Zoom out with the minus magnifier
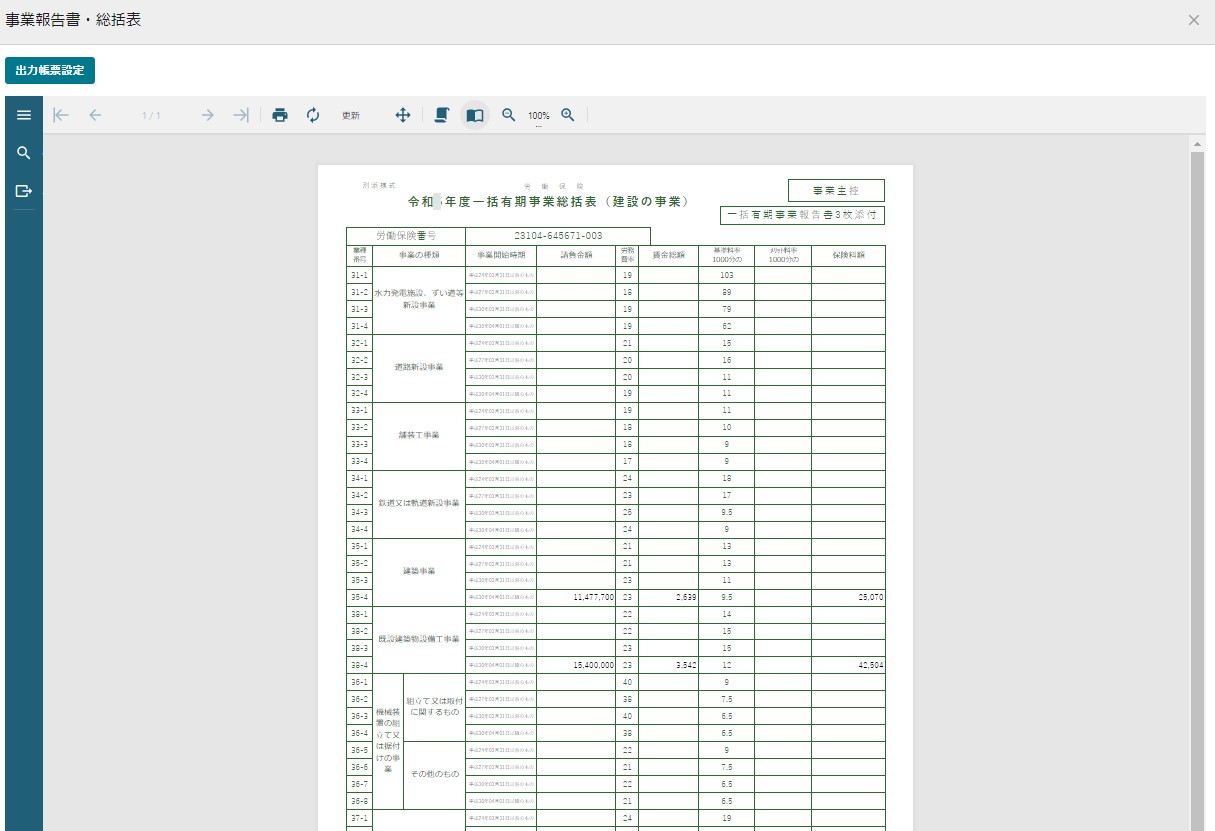 509,115
